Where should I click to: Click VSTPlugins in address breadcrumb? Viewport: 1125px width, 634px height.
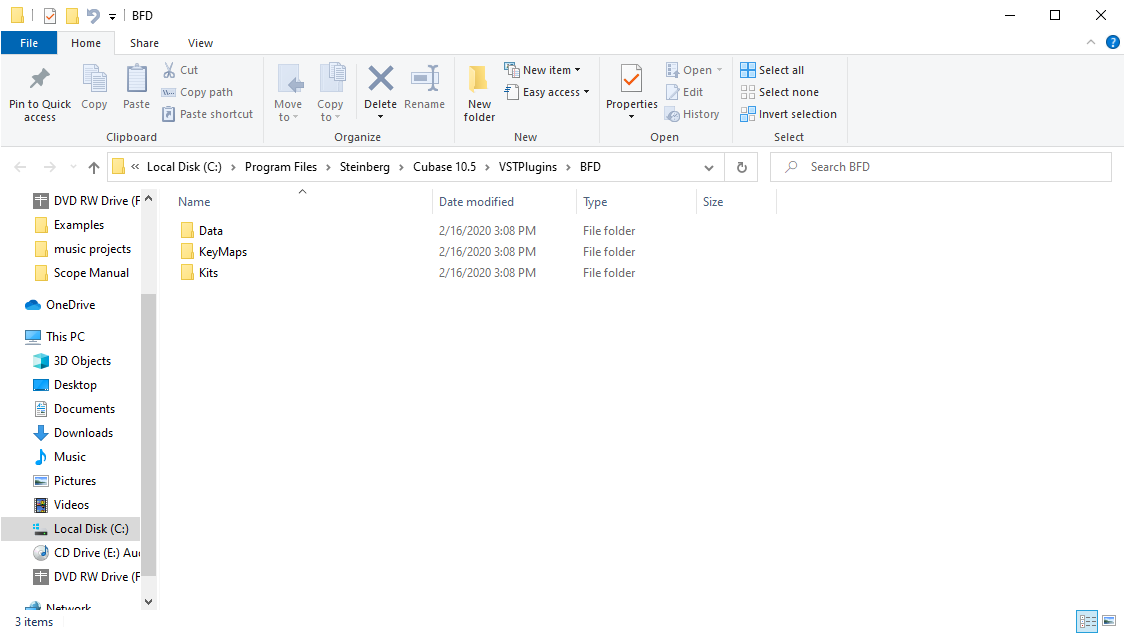click(x=527, y=167)
